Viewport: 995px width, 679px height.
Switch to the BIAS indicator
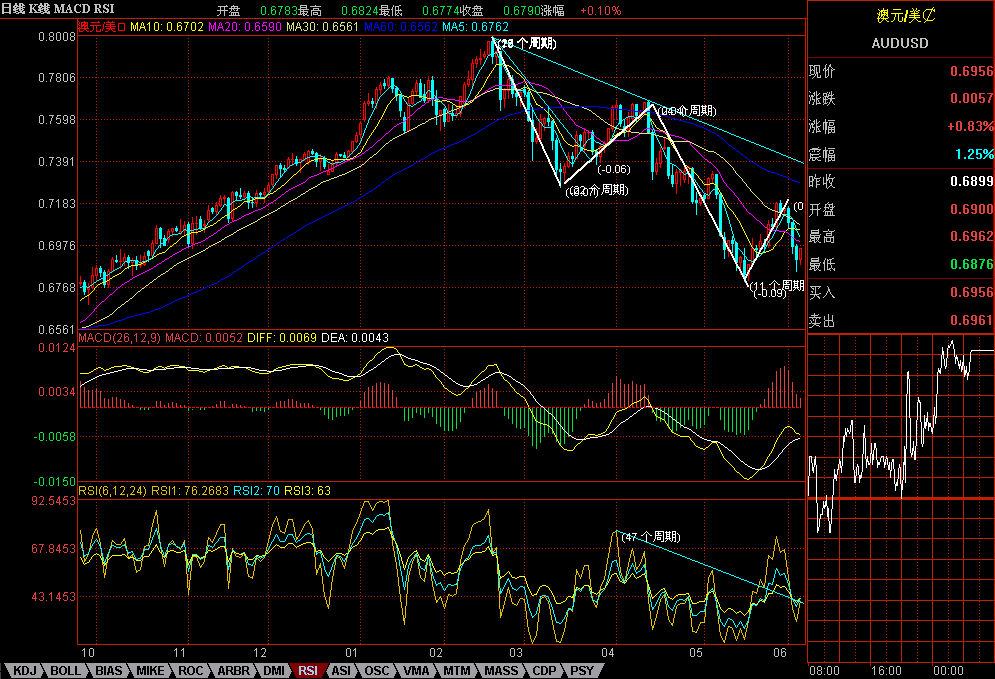coord(107,671)
